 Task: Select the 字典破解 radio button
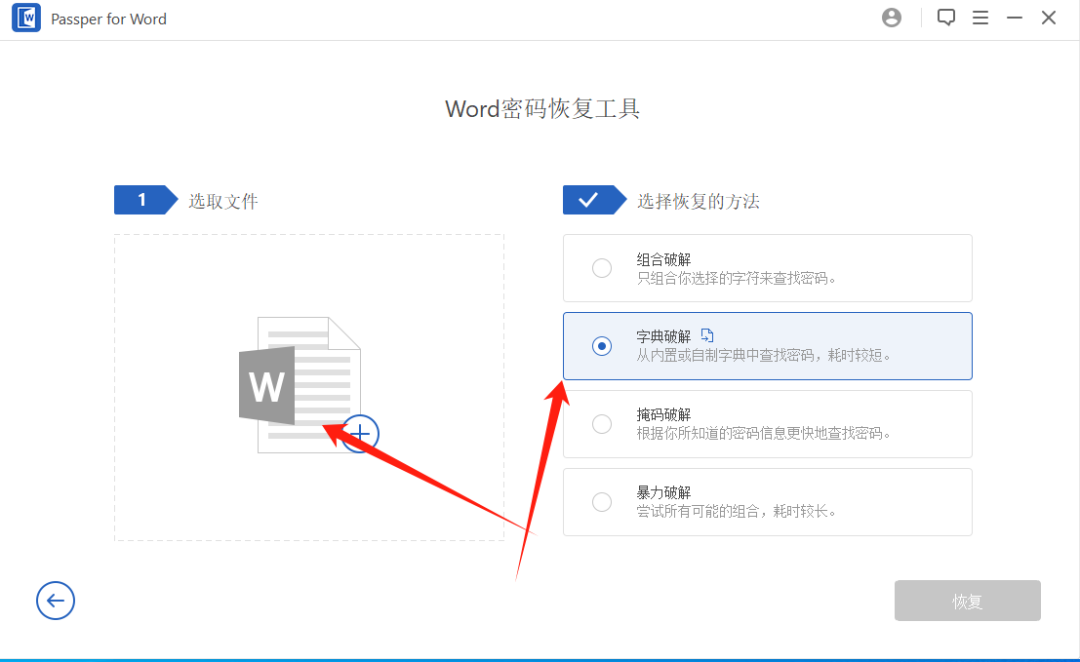tap(601, 346)
